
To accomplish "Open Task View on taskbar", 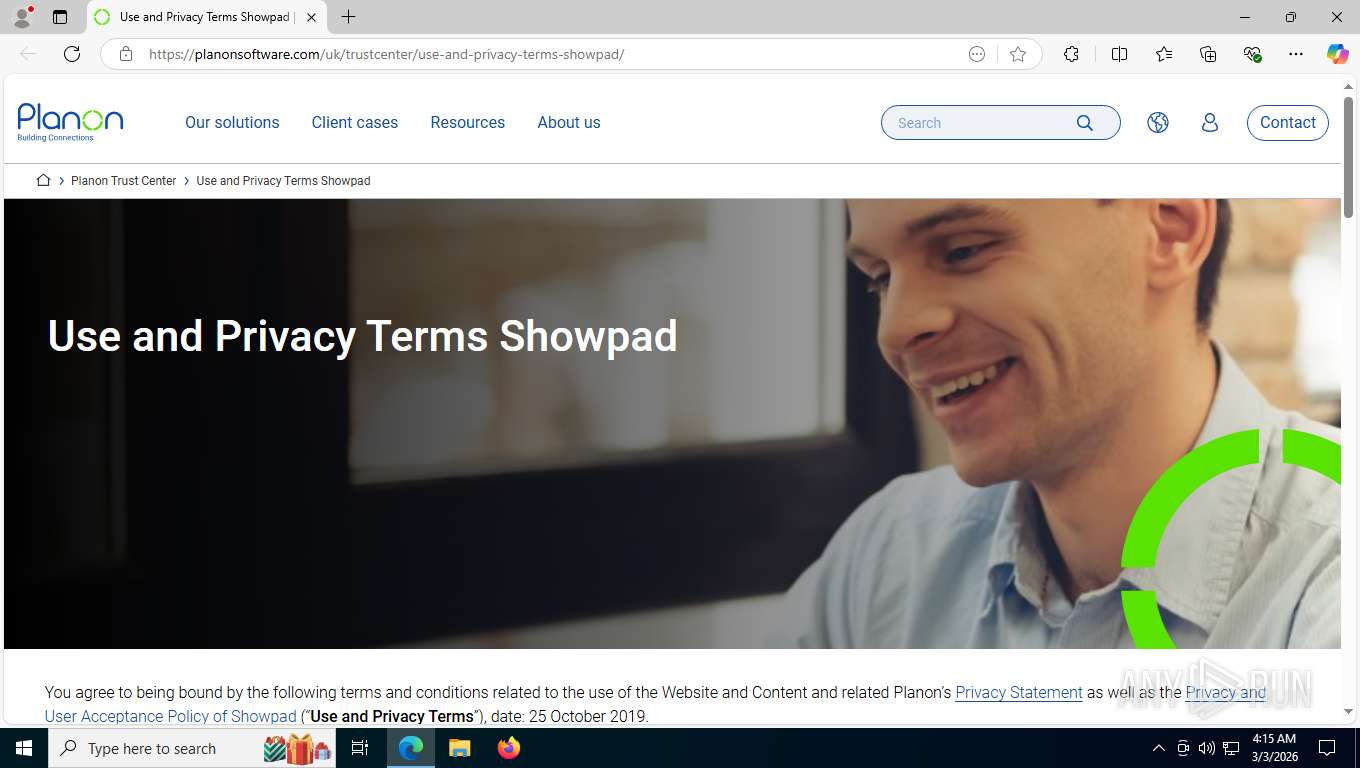I will click(x=360, y=748).
